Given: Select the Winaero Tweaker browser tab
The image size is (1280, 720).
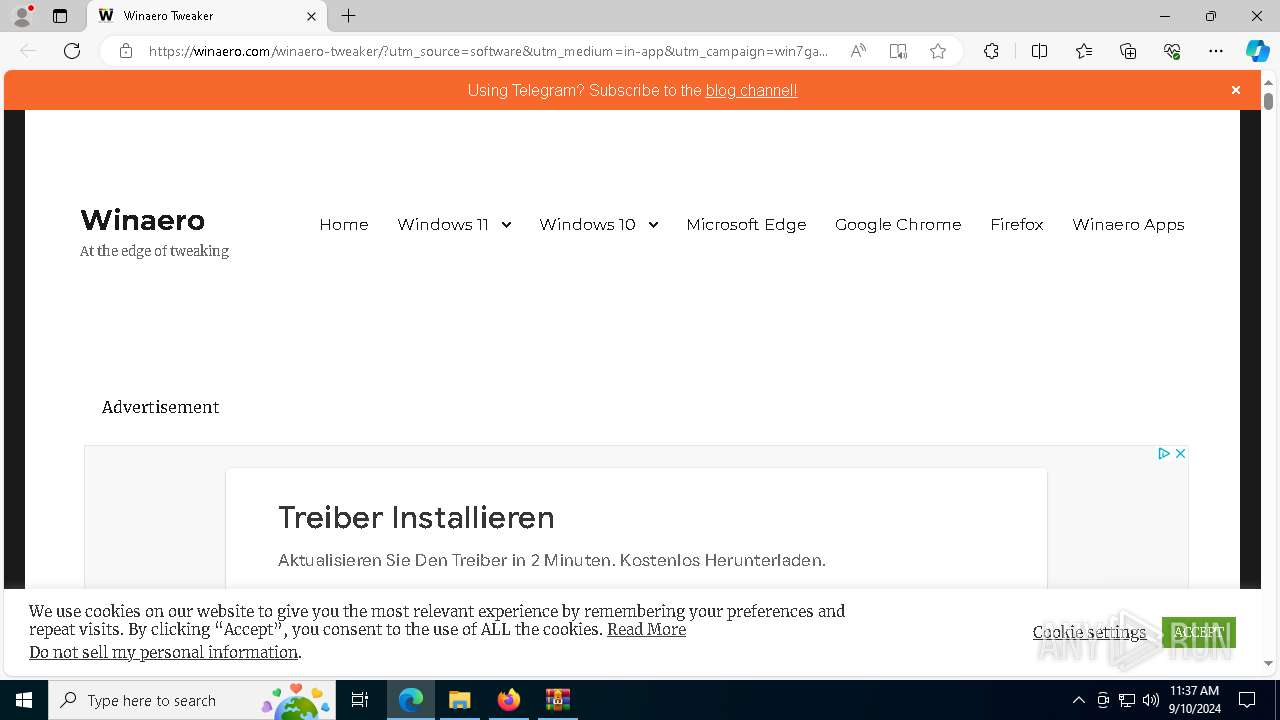Looking at the screenshot, I should click(207, 16).
